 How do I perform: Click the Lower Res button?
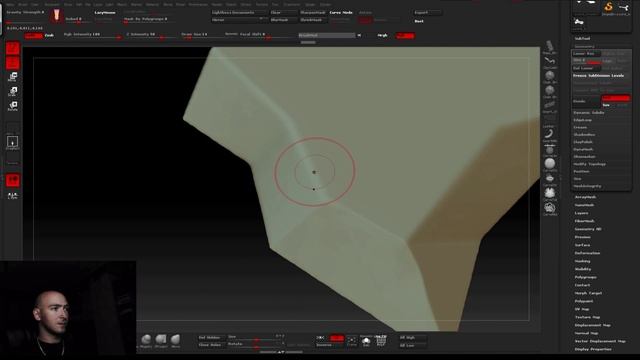point(586,54)
